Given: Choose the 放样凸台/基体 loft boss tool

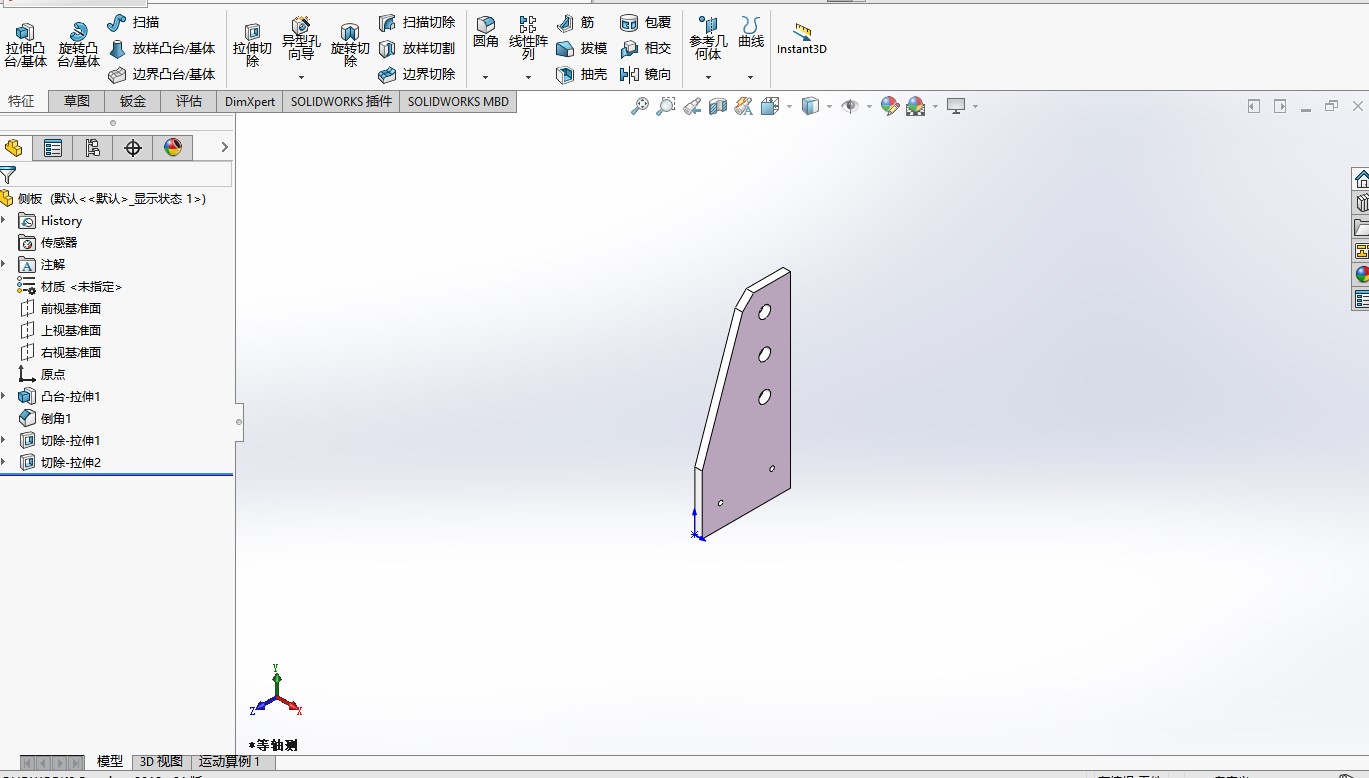Looking at the screenshot, I should point(161,48).
